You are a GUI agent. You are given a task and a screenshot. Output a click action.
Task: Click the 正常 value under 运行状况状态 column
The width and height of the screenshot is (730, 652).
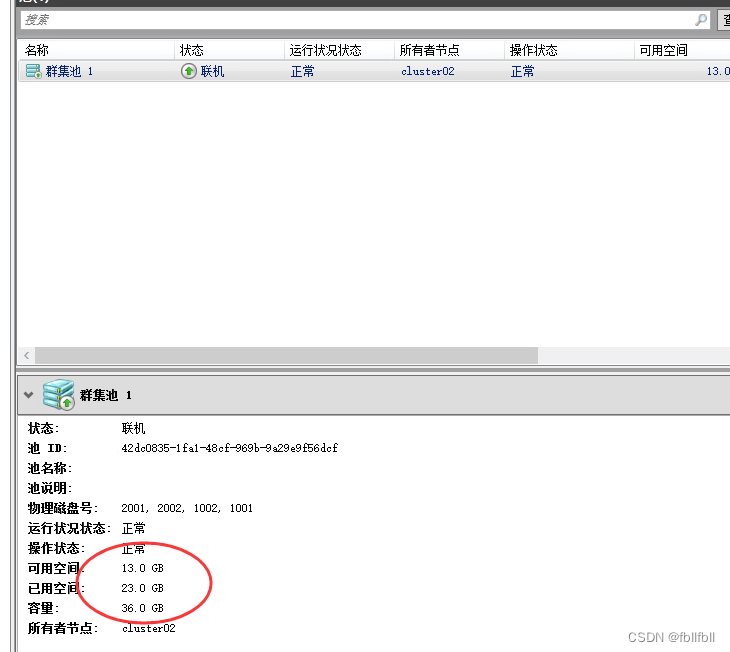click(303, 71)
